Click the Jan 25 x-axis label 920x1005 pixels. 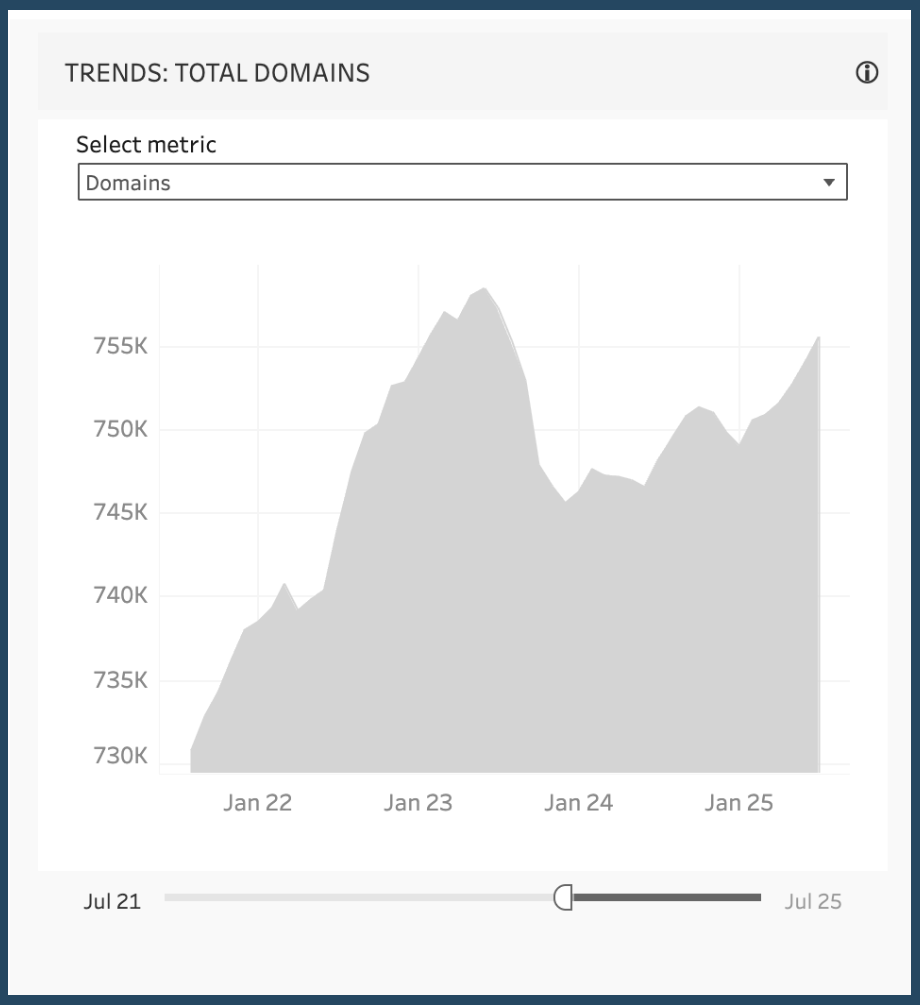click(x=739, y=802)
